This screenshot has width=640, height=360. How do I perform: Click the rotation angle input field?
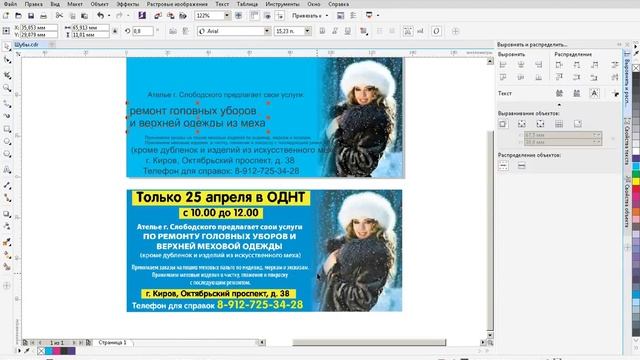click(142, 31)
